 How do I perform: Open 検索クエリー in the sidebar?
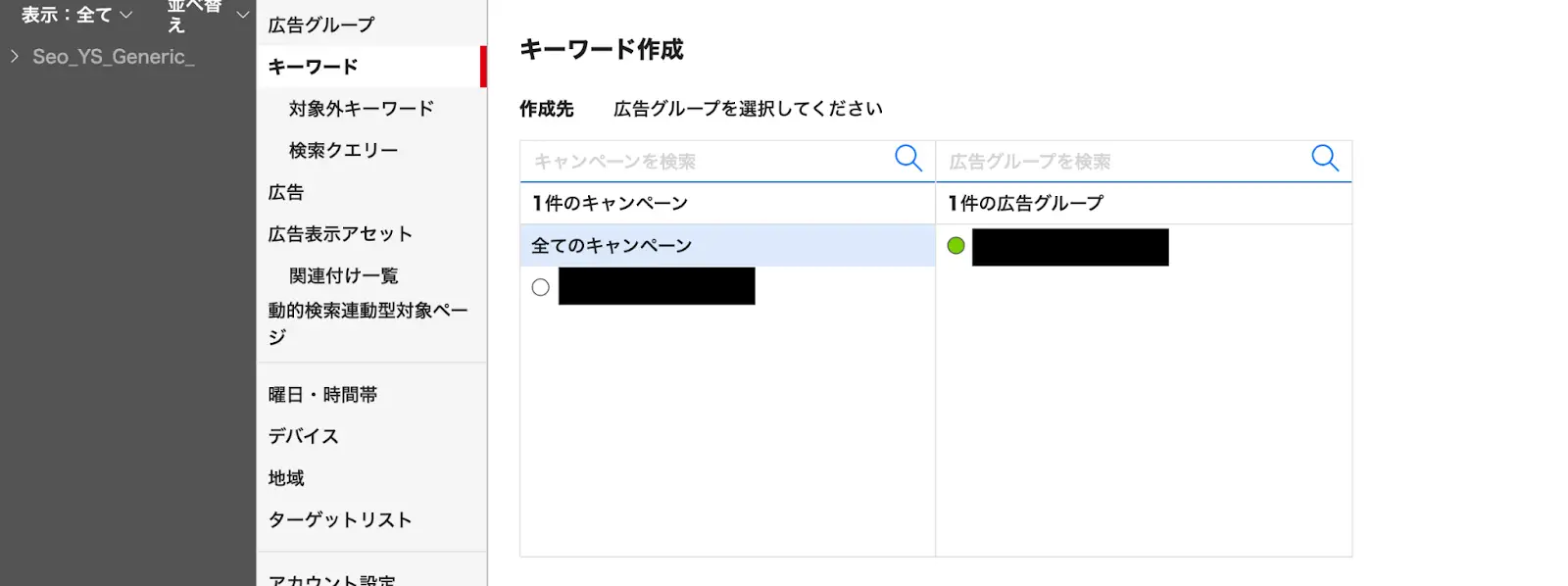click(344, 149)
